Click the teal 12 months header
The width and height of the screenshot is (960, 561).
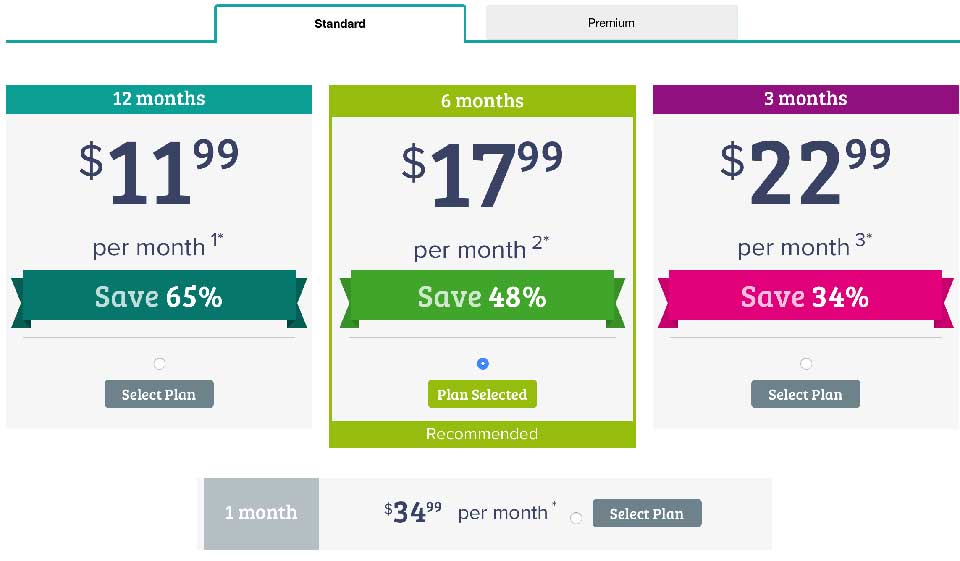point(159,99)
